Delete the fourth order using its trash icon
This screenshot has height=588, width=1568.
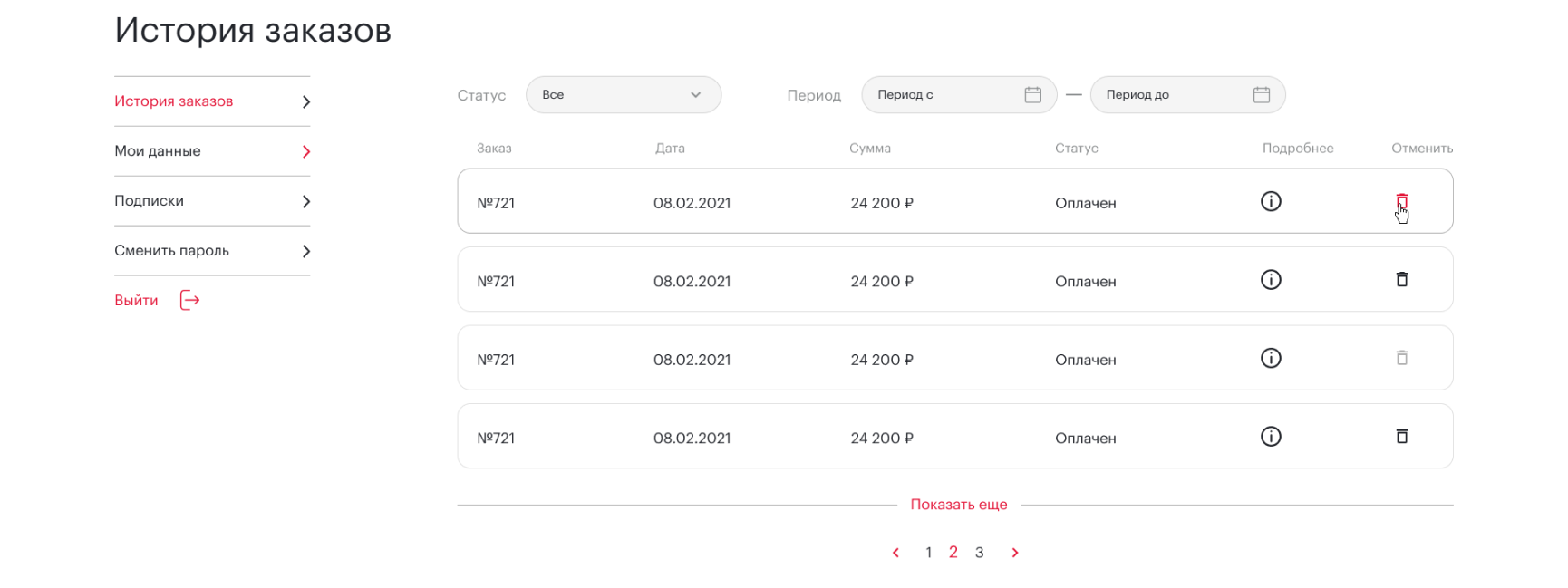pyautogui.click(x=1401, y=437)
